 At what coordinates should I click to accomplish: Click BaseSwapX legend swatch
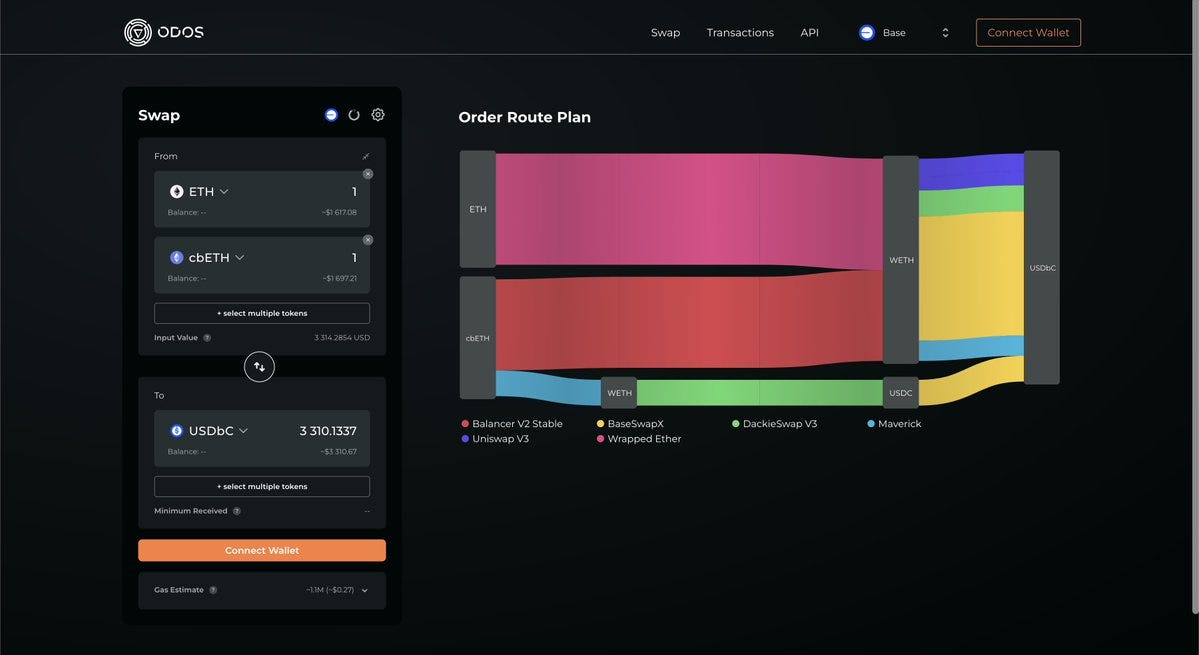[600, 424]
